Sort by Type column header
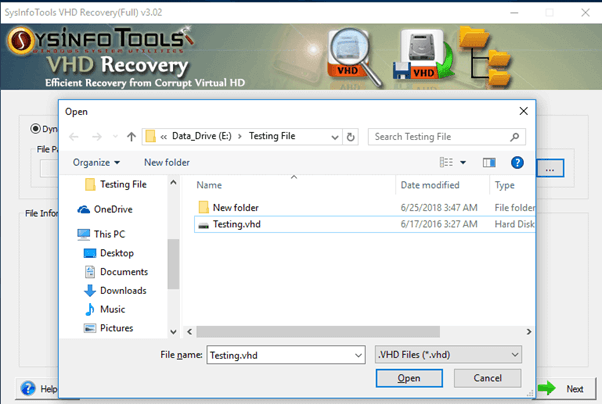The height and width of the screenshot is (404, 602). click(504, 185)
